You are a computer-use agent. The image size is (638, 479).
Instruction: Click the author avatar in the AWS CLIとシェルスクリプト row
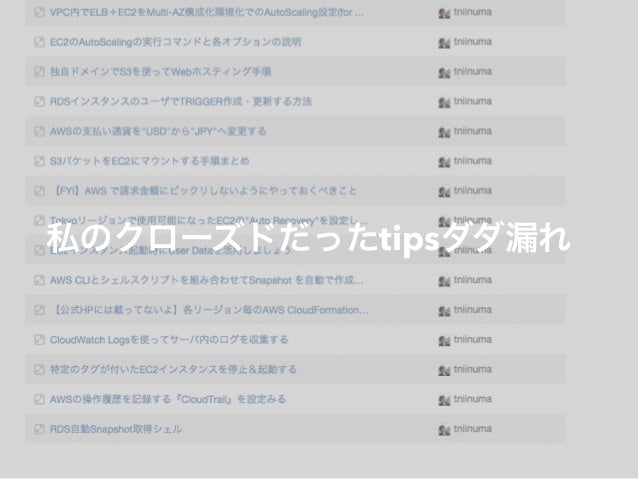[444, 281]
